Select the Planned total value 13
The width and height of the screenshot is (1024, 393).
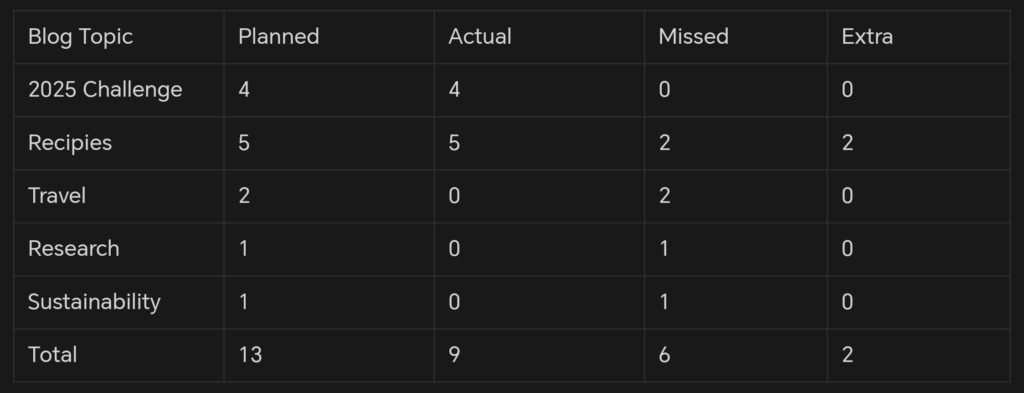[250, 355]
